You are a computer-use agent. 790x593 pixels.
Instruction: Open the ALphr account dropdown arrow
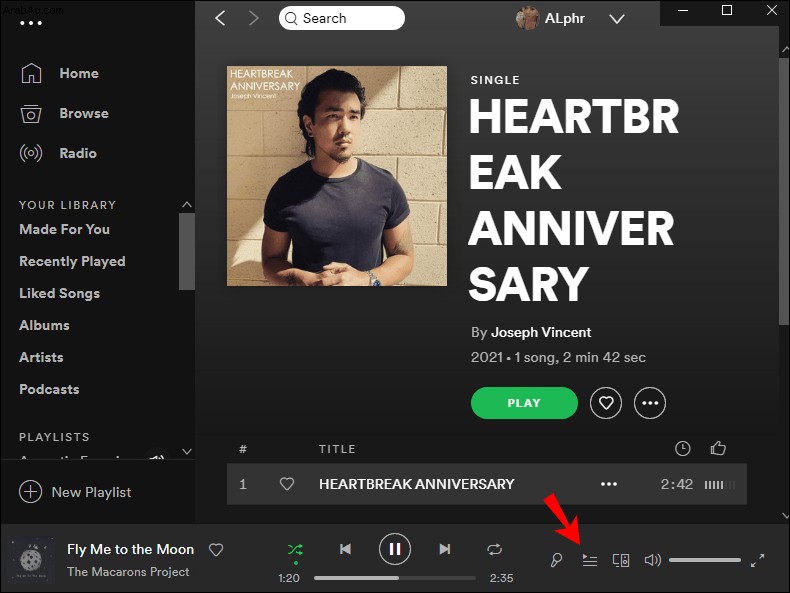pos(617,19)
